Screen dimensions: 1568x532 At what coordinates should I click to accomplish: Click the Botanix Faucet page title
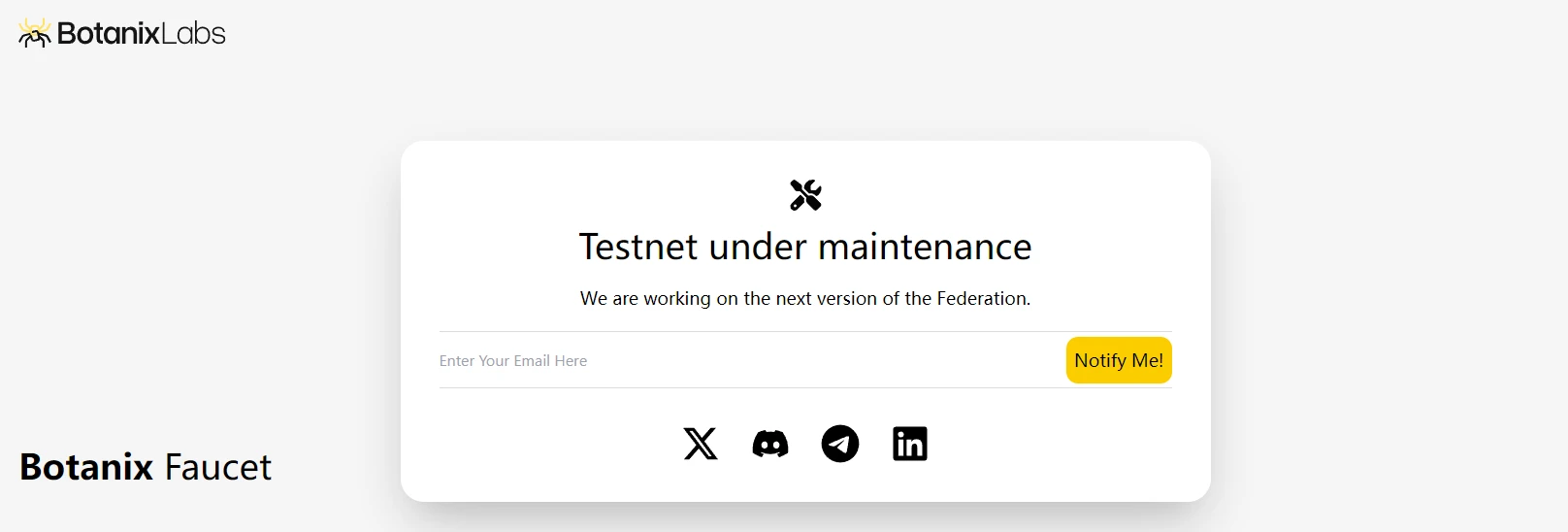click(x=146, y=467)
